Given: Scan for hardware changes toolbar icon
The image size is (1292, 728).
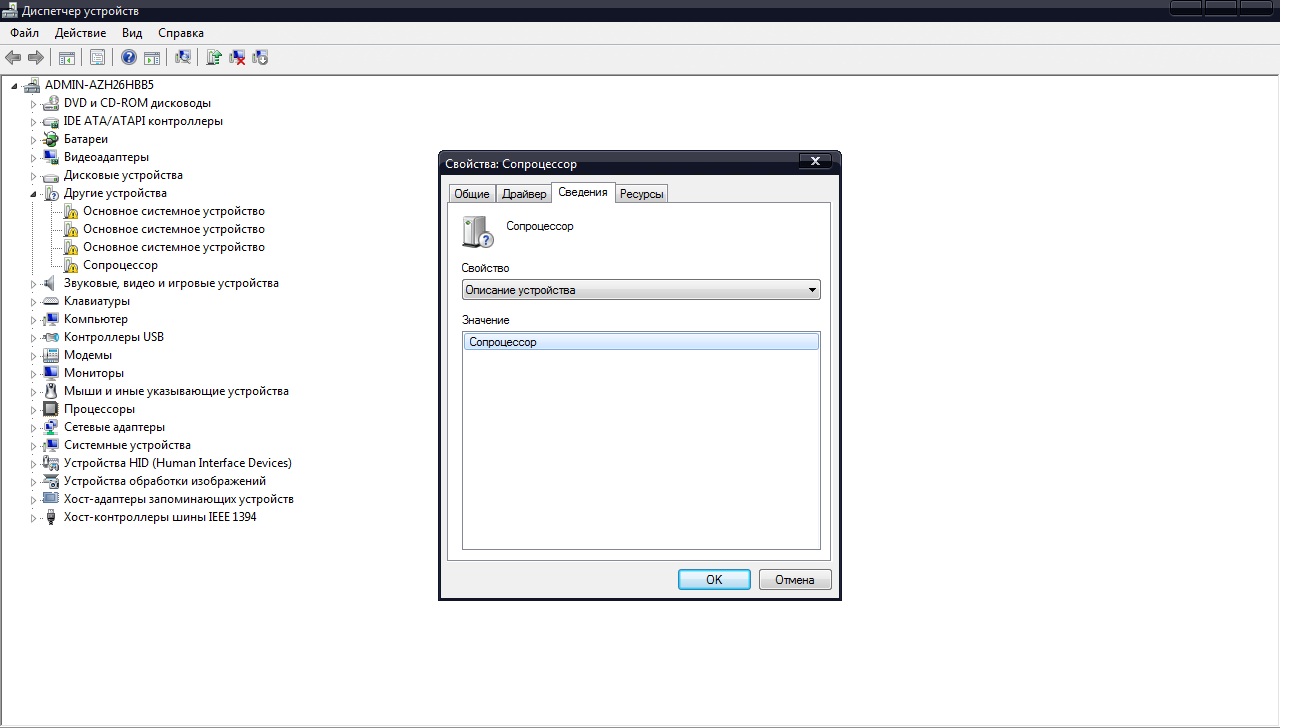Looking at the screenshot, I should pos(183,58).
